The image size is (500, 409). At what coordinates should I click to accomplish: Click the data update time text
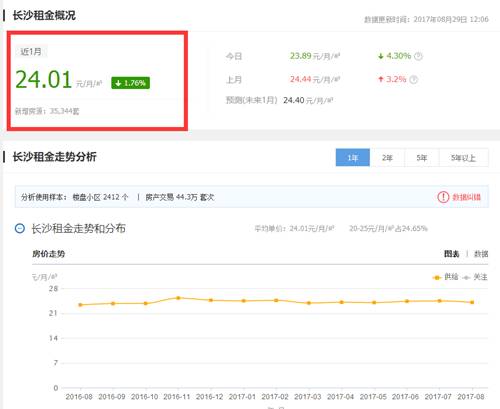click(x=426, y=19)
